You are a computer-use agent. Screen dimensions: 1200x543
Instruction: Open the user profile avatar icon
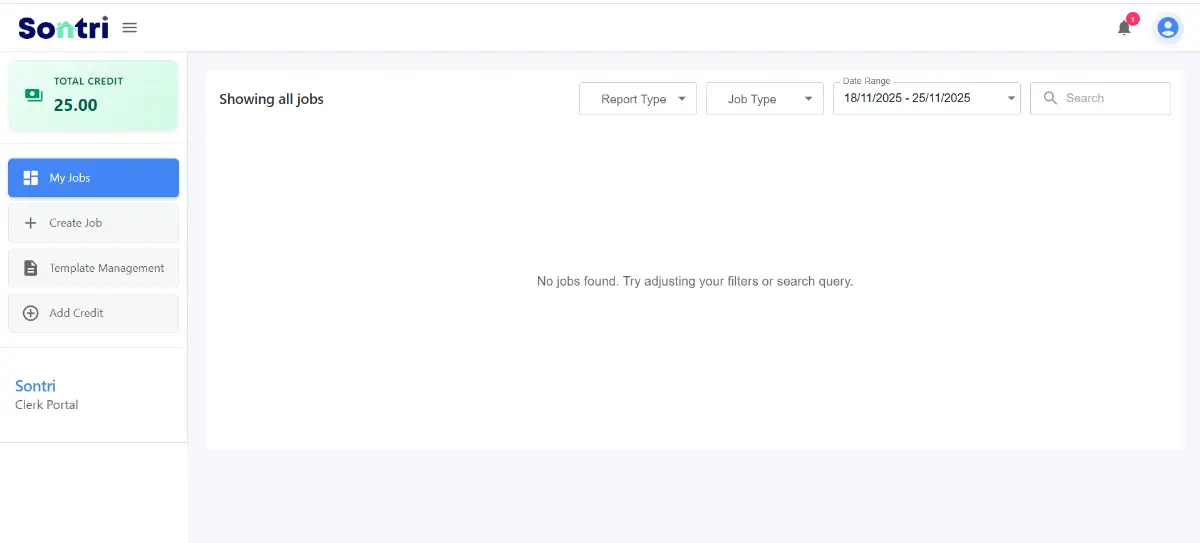tap(1167, 28)
